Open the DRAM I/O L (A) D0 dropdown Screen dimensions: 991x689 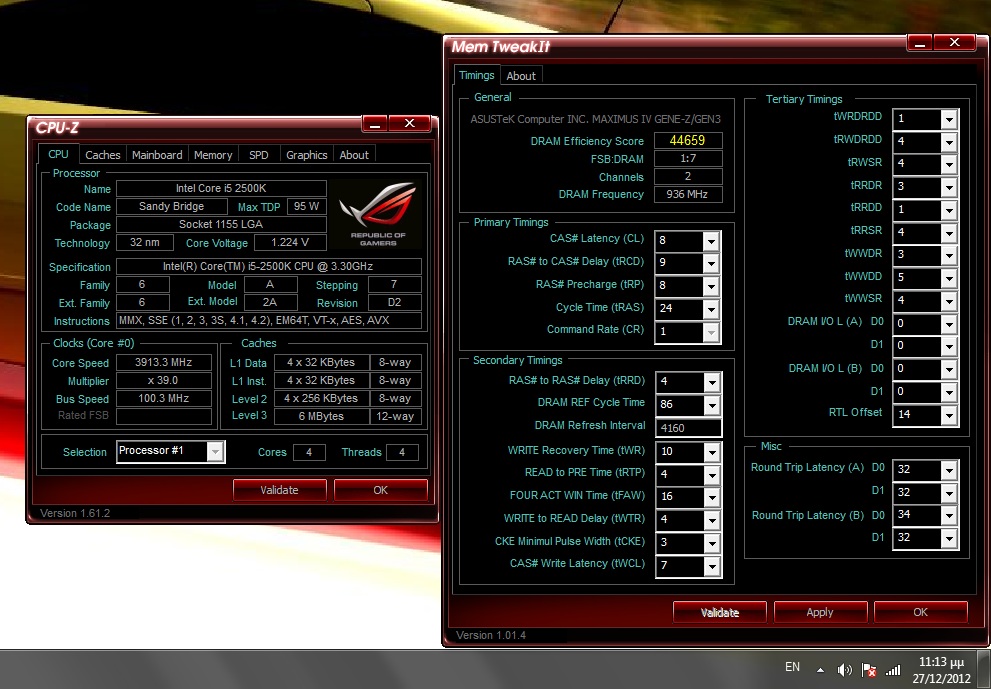(x=949, y=324)
